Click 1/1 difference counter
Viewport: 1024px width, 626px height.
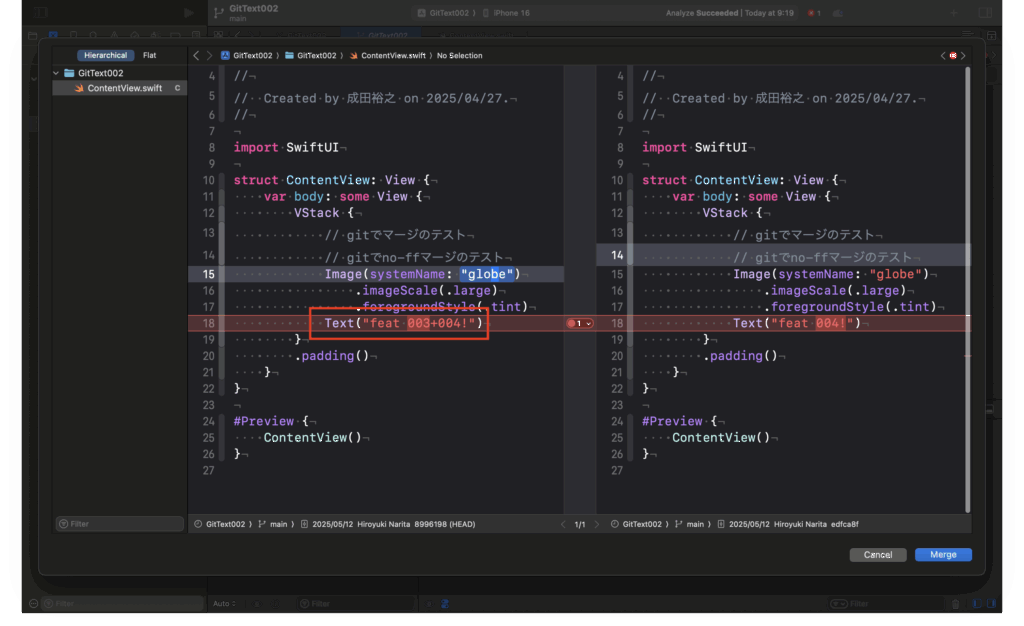[x=580, y=524]
